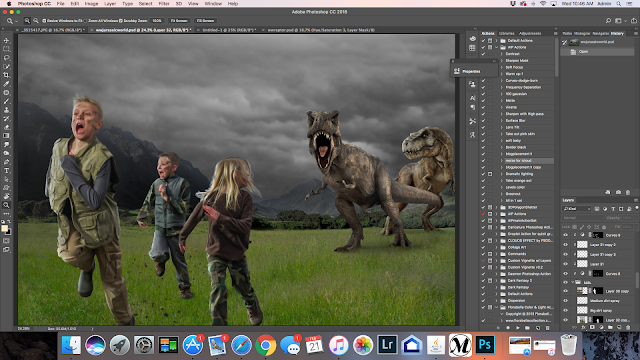Select the Zoom tool in toolbox
Screen dimensions: 640x360
pos(7,205)
